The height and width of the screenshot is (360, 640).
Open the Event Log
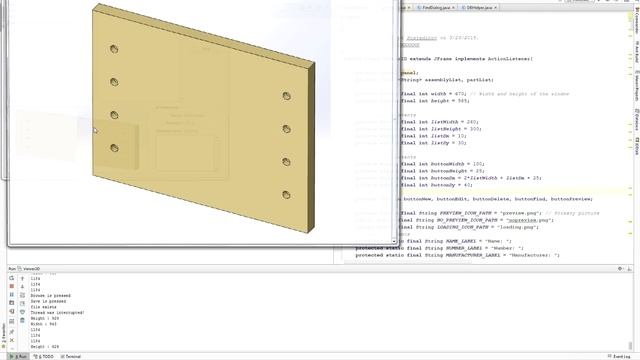tap(618, 356)
